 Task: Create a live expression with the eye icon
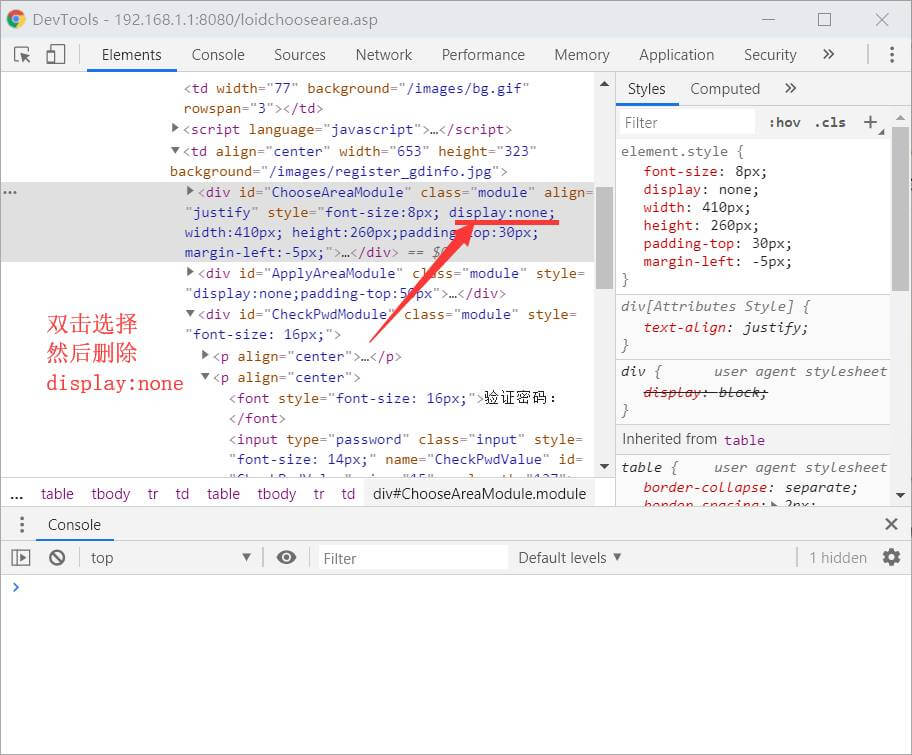(x=288, y=557)
